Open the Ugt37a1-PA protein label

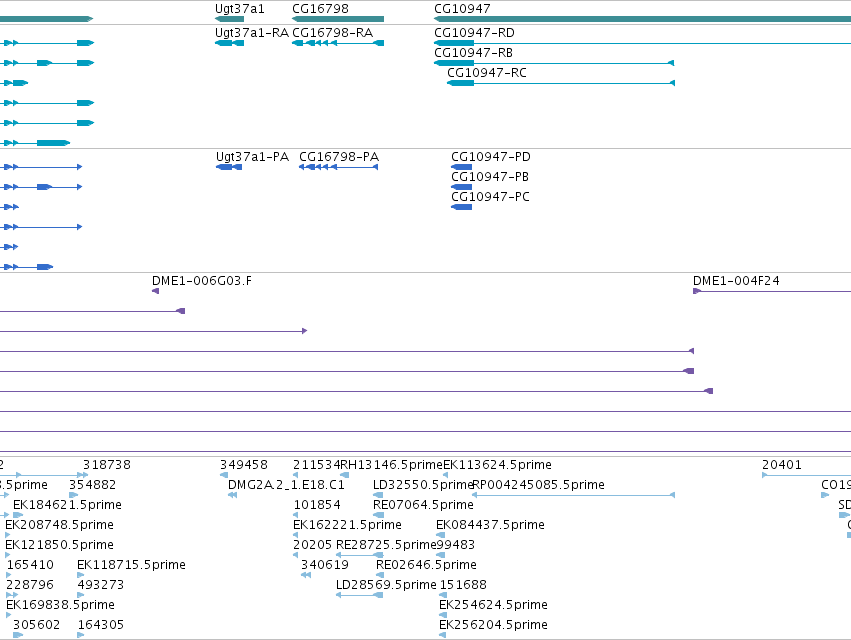coord(252,157)
